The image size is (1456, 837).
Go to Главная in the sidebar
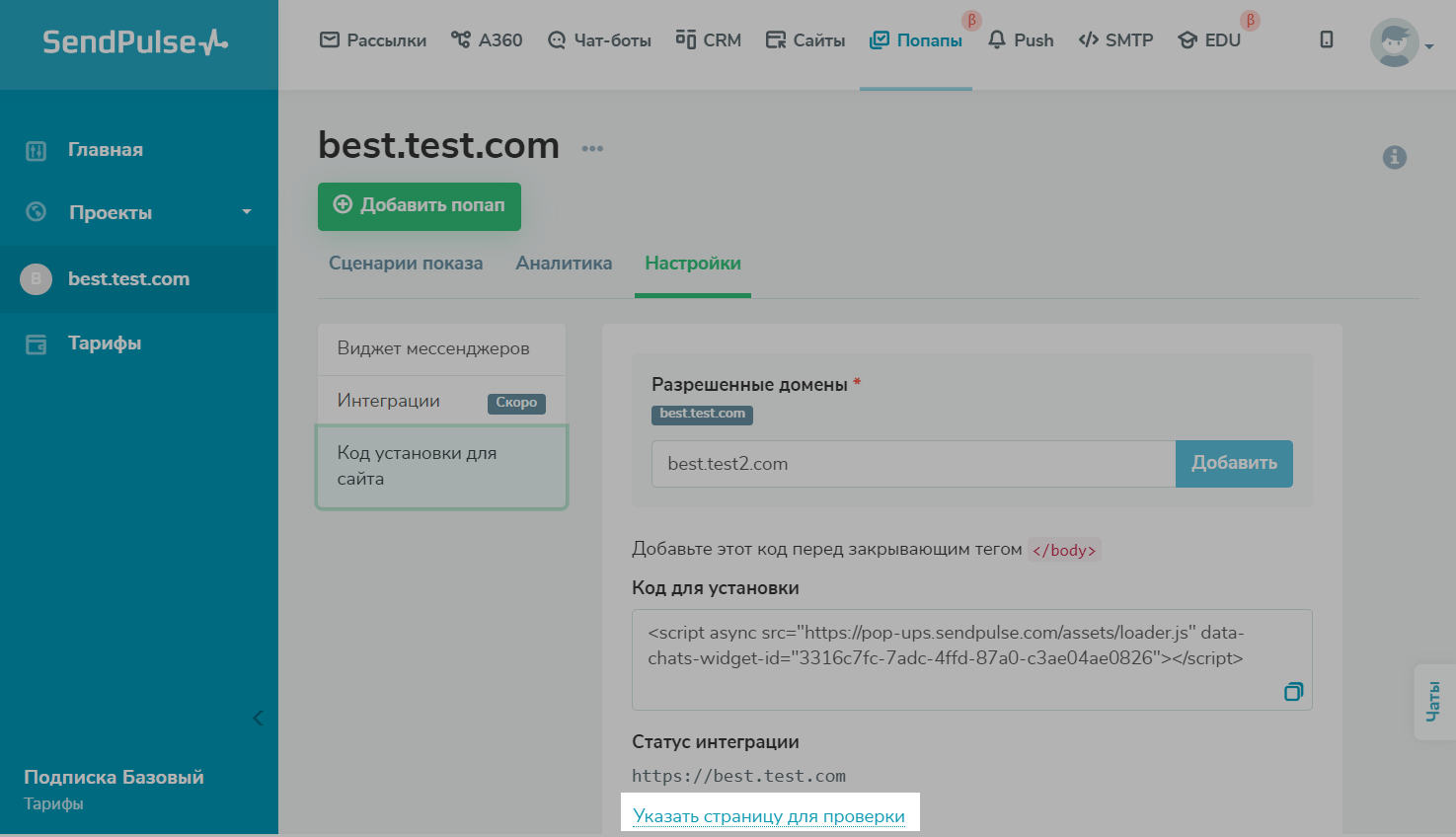[105, 150]
